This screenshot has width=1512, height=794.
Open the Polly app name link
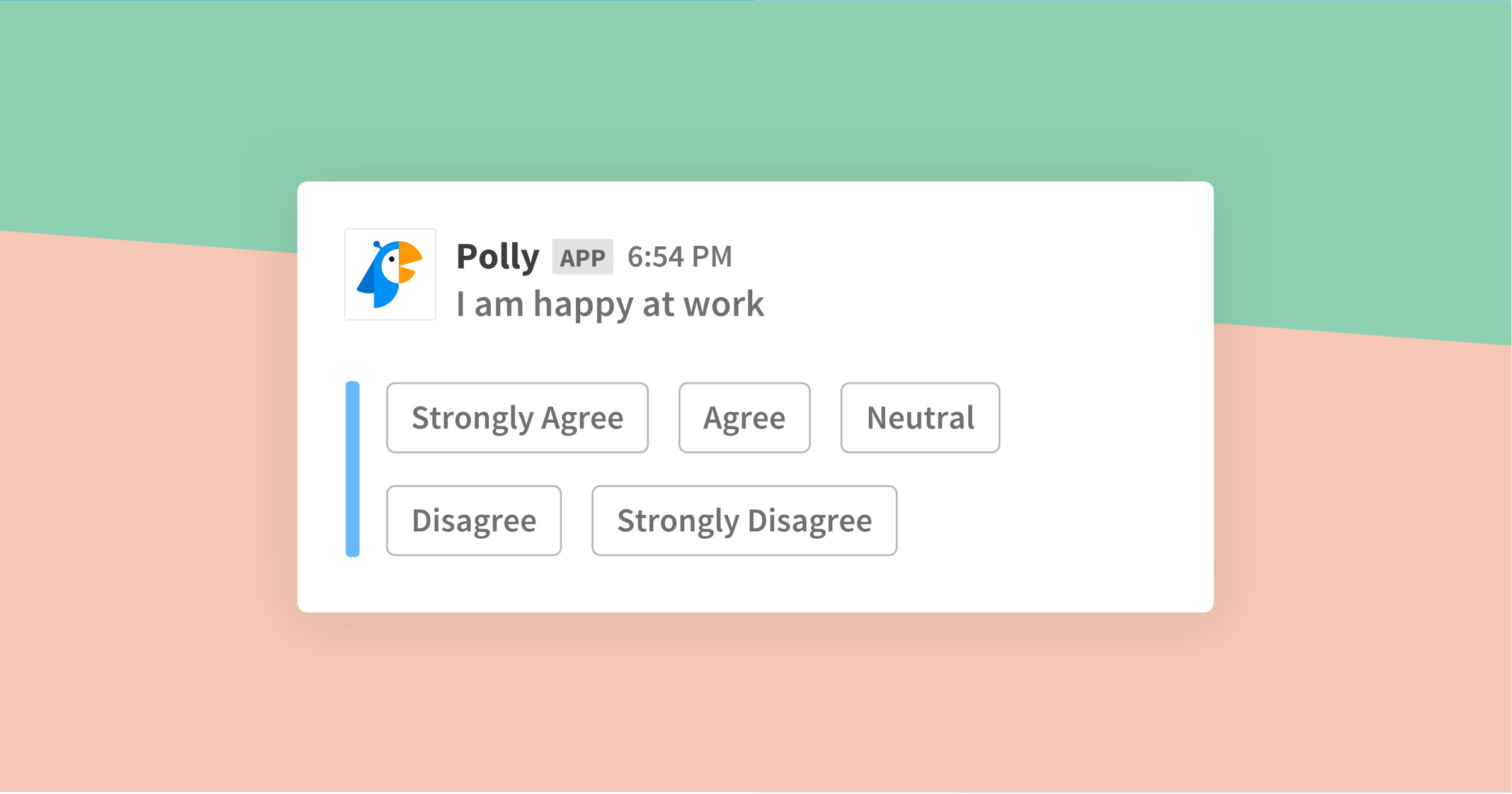tap(498, 257)
